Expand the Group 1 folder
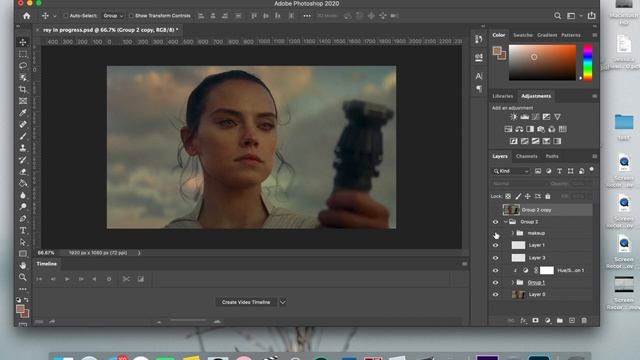 click(x=513, y=282)
